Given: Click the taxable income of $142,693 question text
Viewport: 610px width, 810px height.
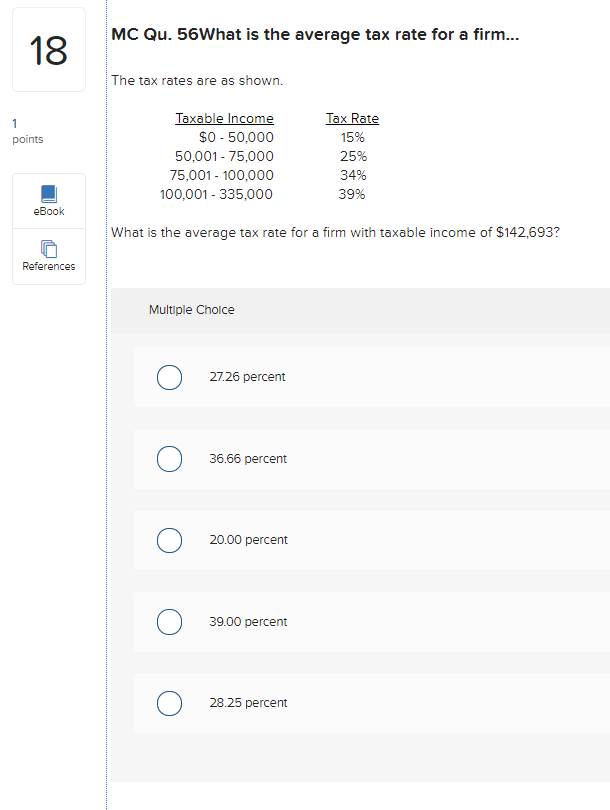Looking at the screenshot, I should pyautogui.click(x=336, y=232).
